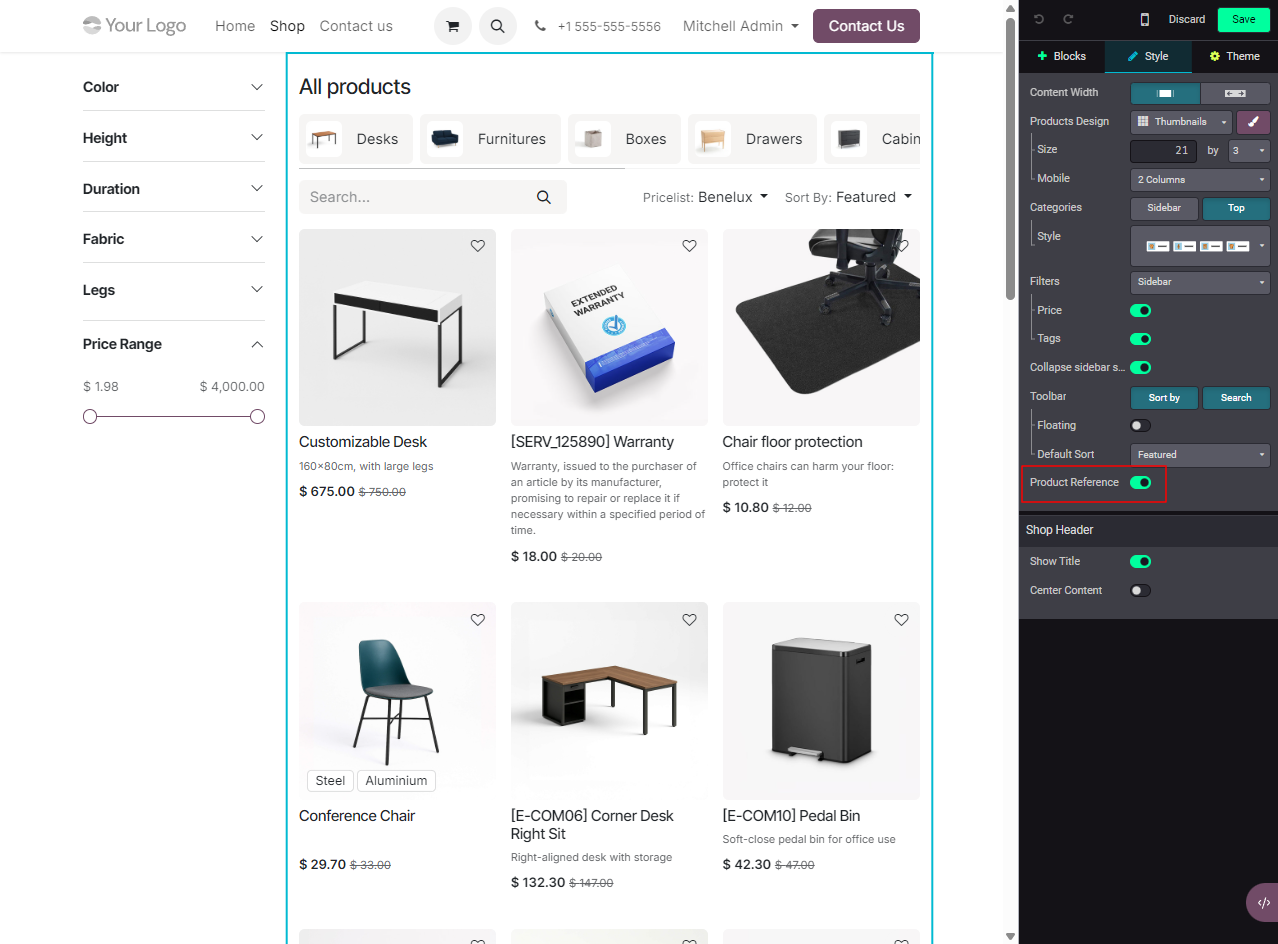Set Categories position to Top
The image size is (1278, 944).
(x=1236, y=208)
